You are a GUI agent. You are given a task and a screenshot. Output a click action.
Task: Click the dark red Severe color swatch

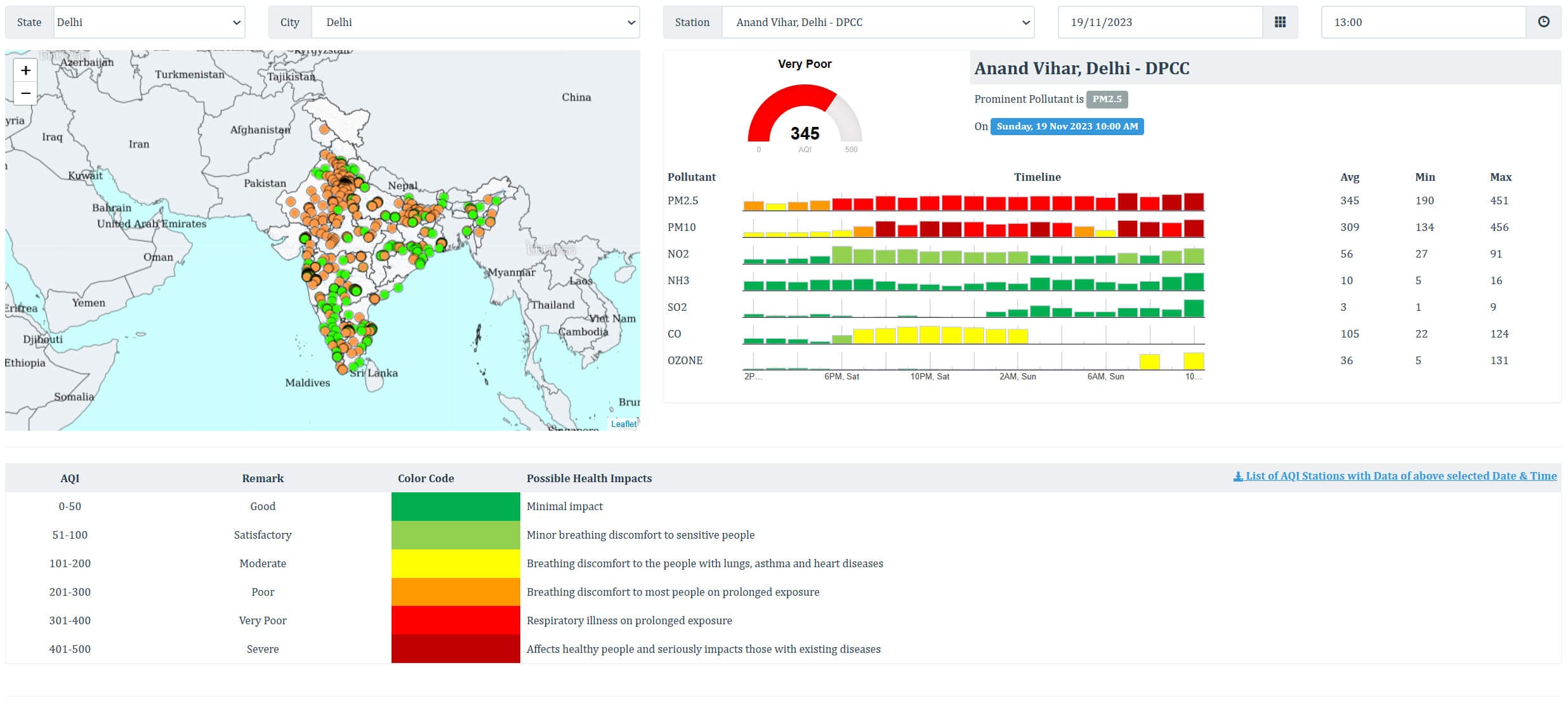click(x=455, y=648)
